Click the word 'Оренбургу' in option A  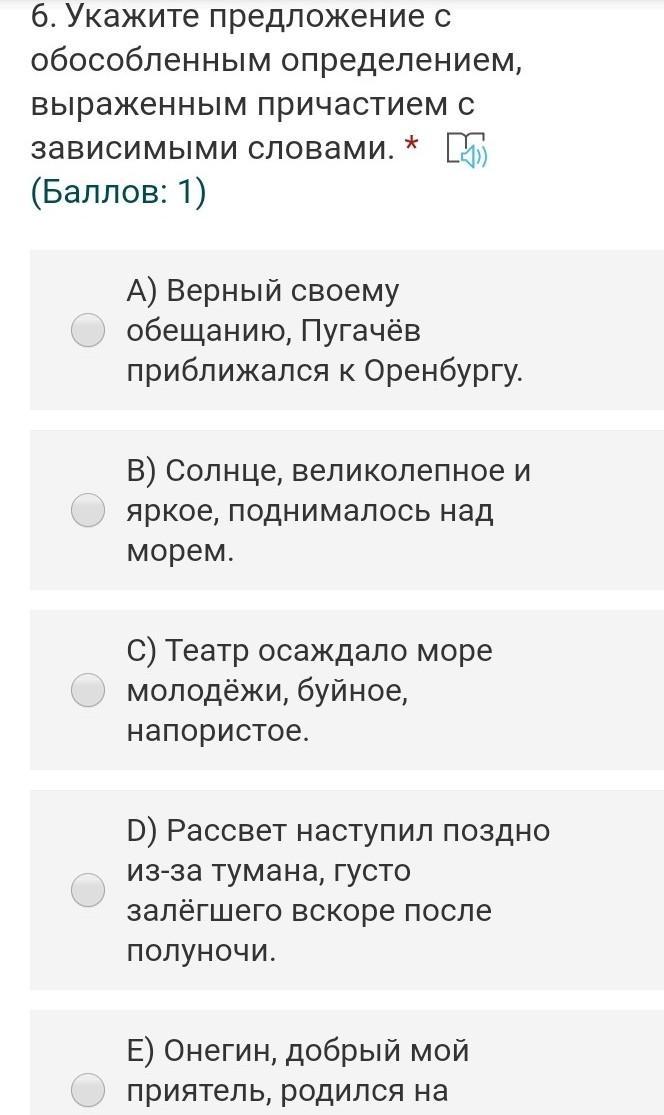click(x=443, y=371)
